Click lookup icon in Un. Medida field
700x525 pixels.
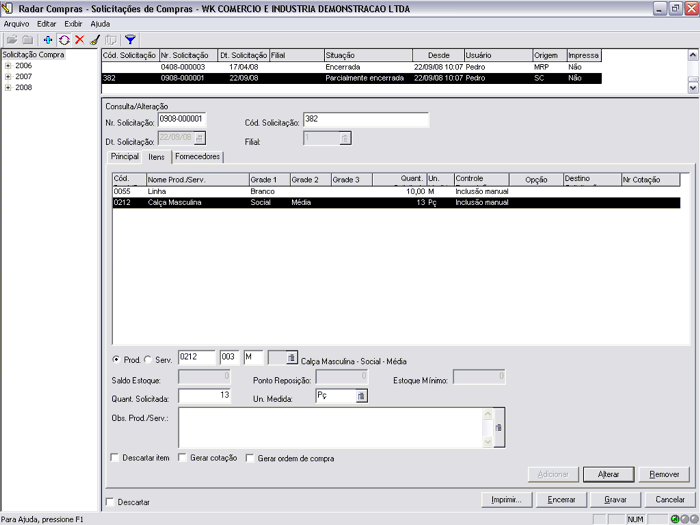[x=361, y=396]
